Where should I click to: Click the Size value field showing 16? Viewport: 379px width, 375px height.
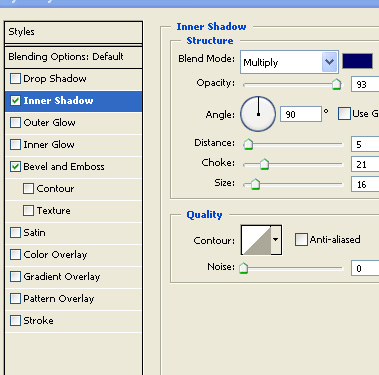[x=365, y=184]
